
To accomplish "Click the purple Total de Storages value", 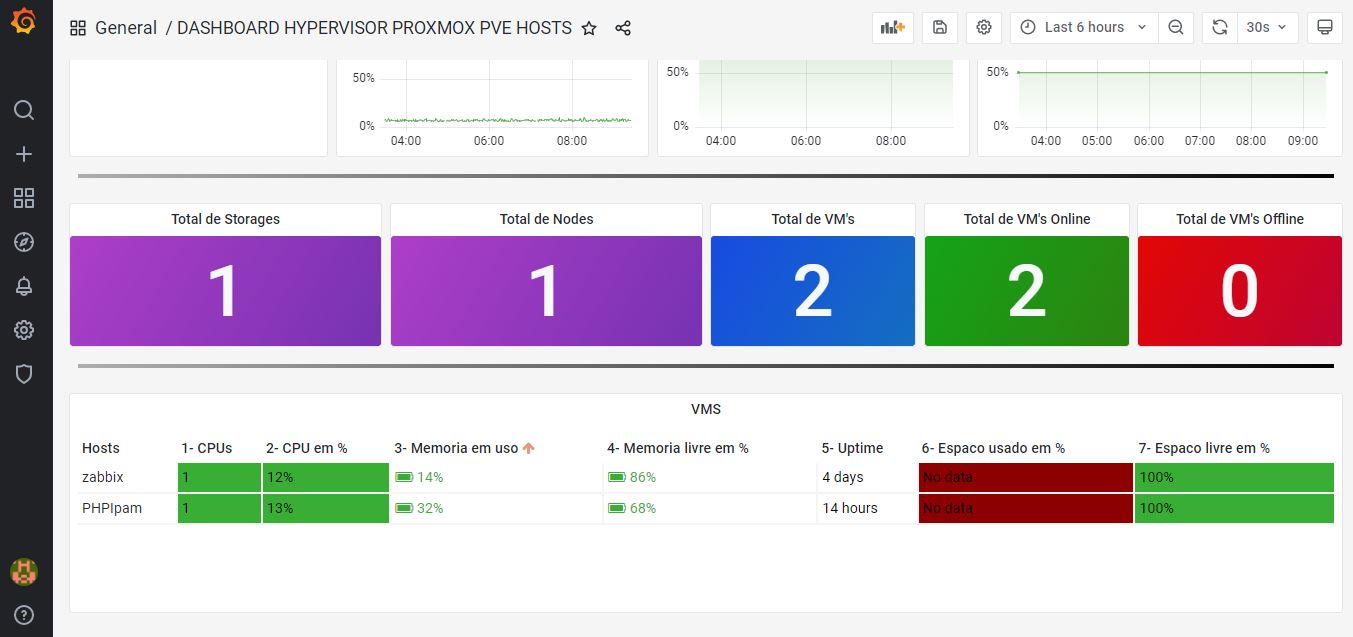I will pos(225,291).
